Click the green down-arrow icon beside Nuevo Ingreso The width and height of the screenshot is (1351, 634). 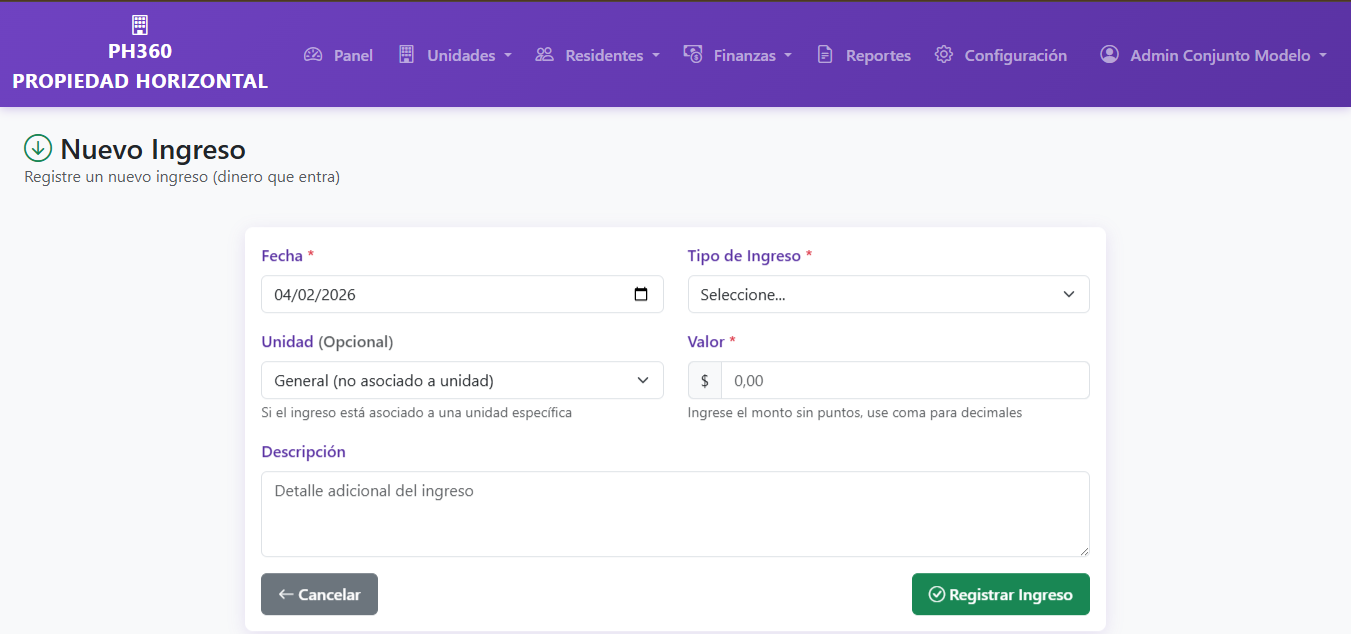(38, 149)
